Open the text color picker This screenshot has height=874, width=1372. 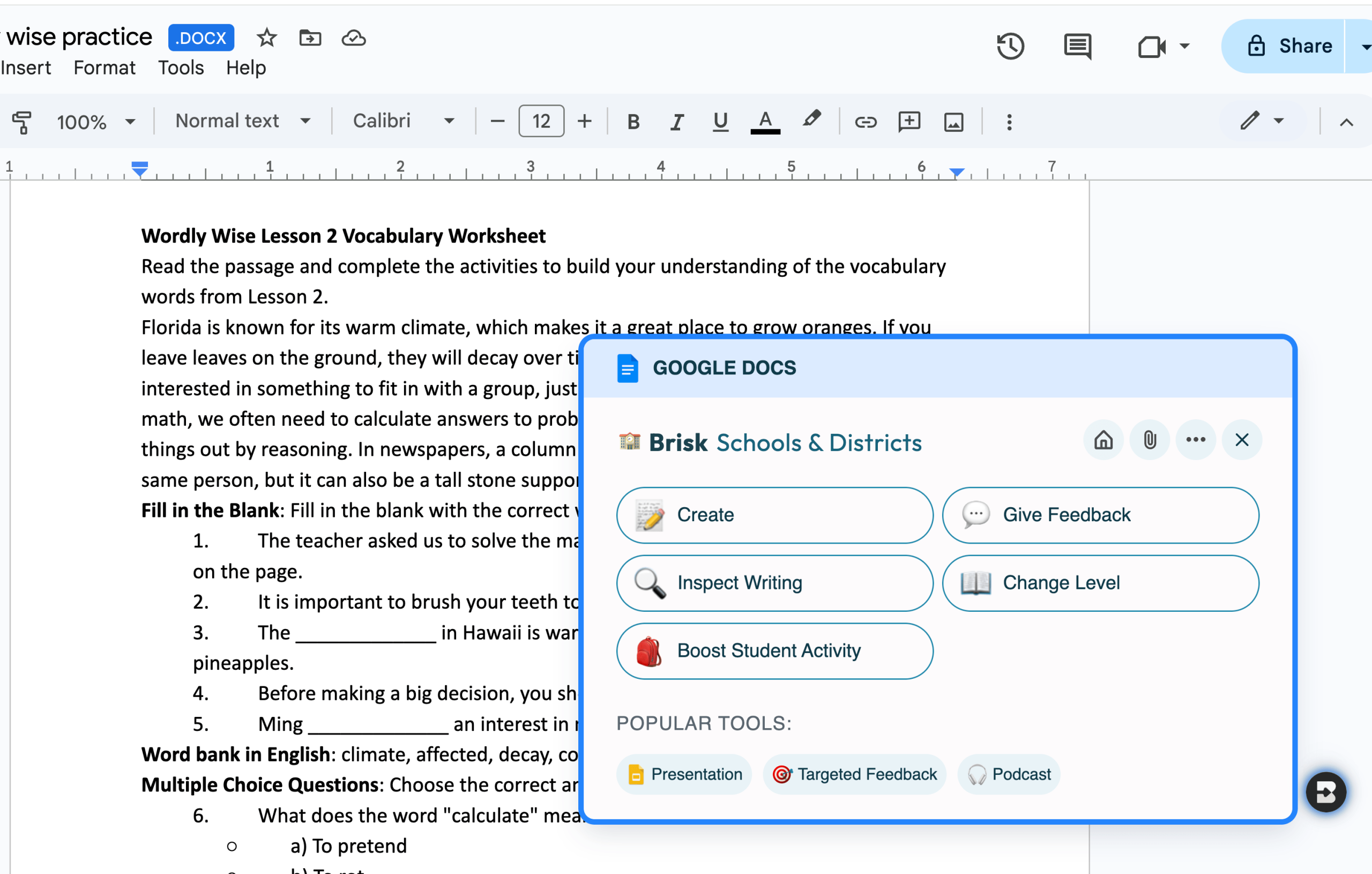point(765,121)
